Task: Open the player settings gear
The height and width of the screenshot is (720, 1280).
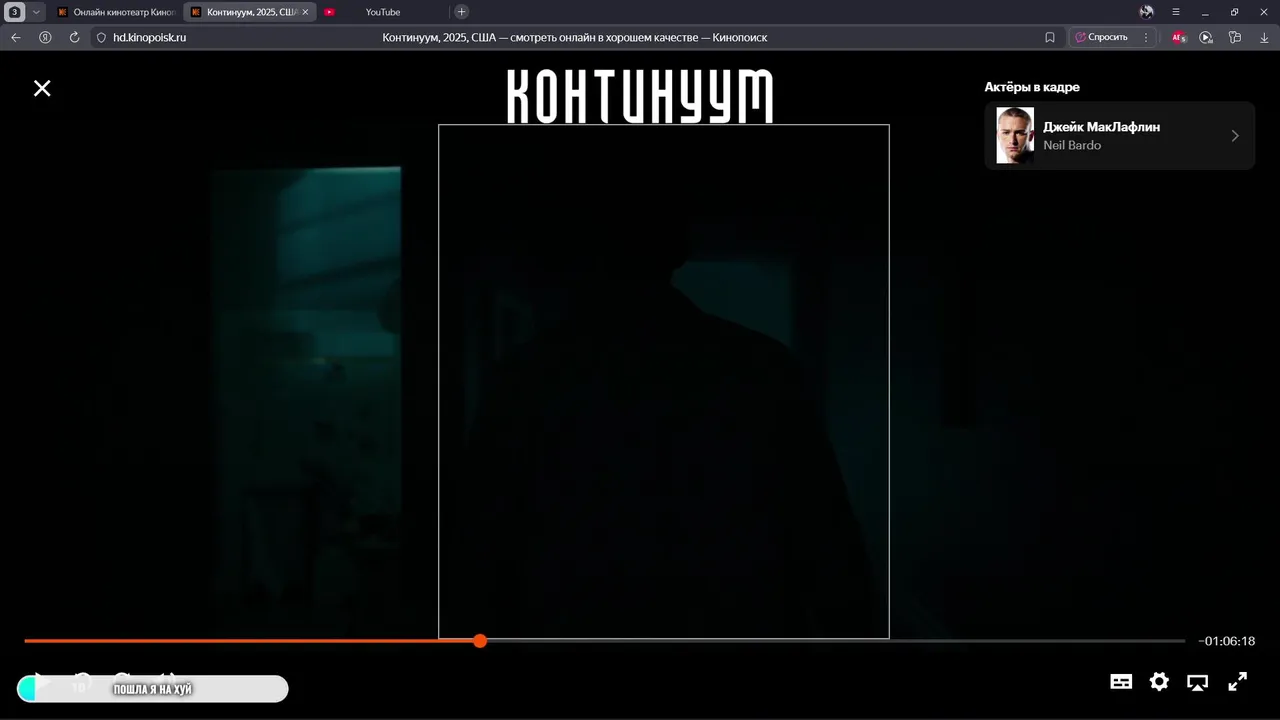Action: 1159,682
